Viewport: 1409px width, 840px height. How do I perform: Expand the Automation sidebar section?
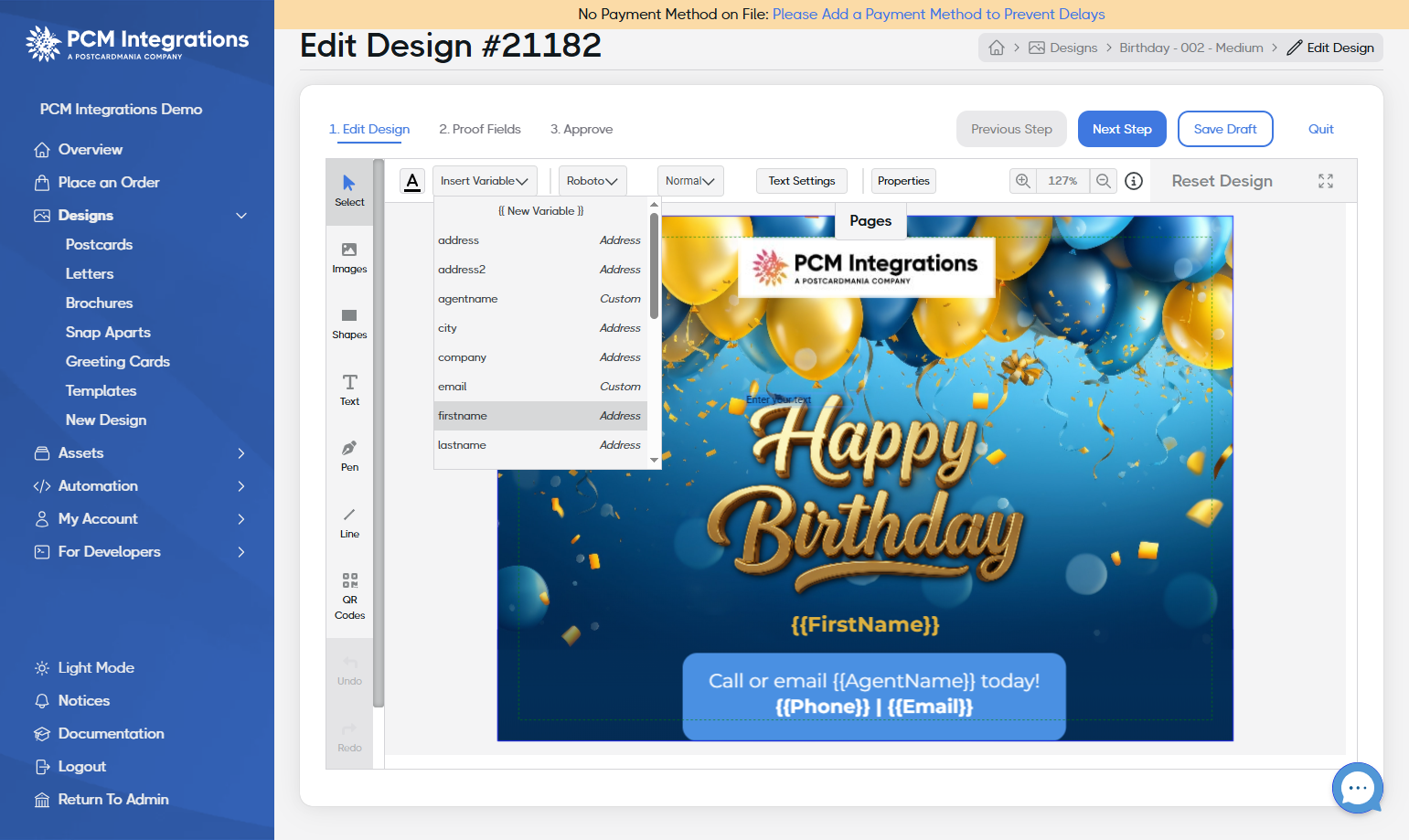[x=241, y=486]
